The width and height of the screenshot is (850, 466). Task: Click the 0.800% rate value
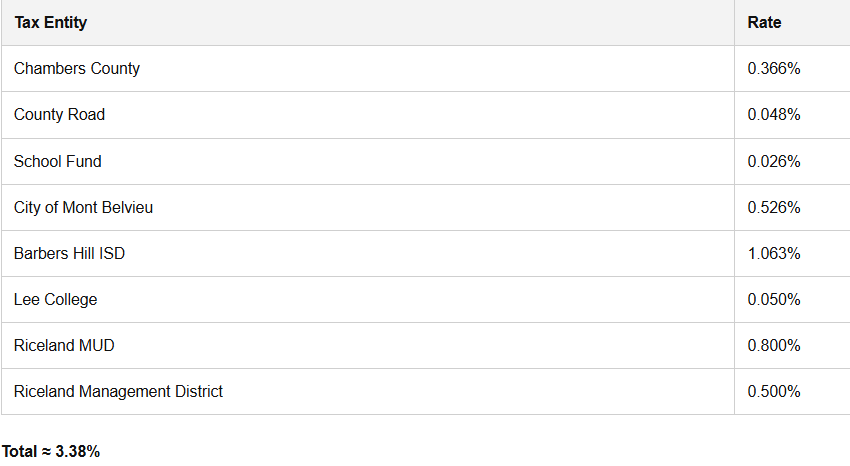pyautogui.click(x=774, y=345)
